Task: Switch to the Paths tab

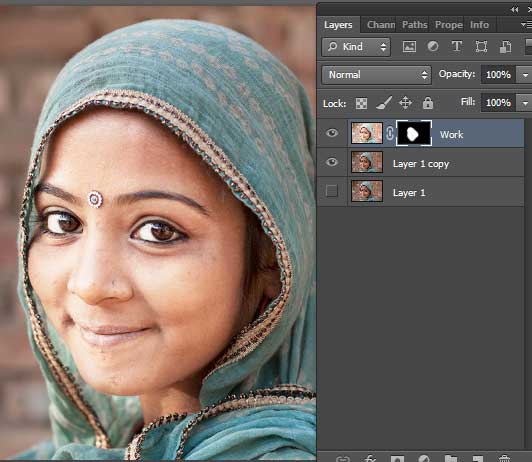Action: (414, 25)
